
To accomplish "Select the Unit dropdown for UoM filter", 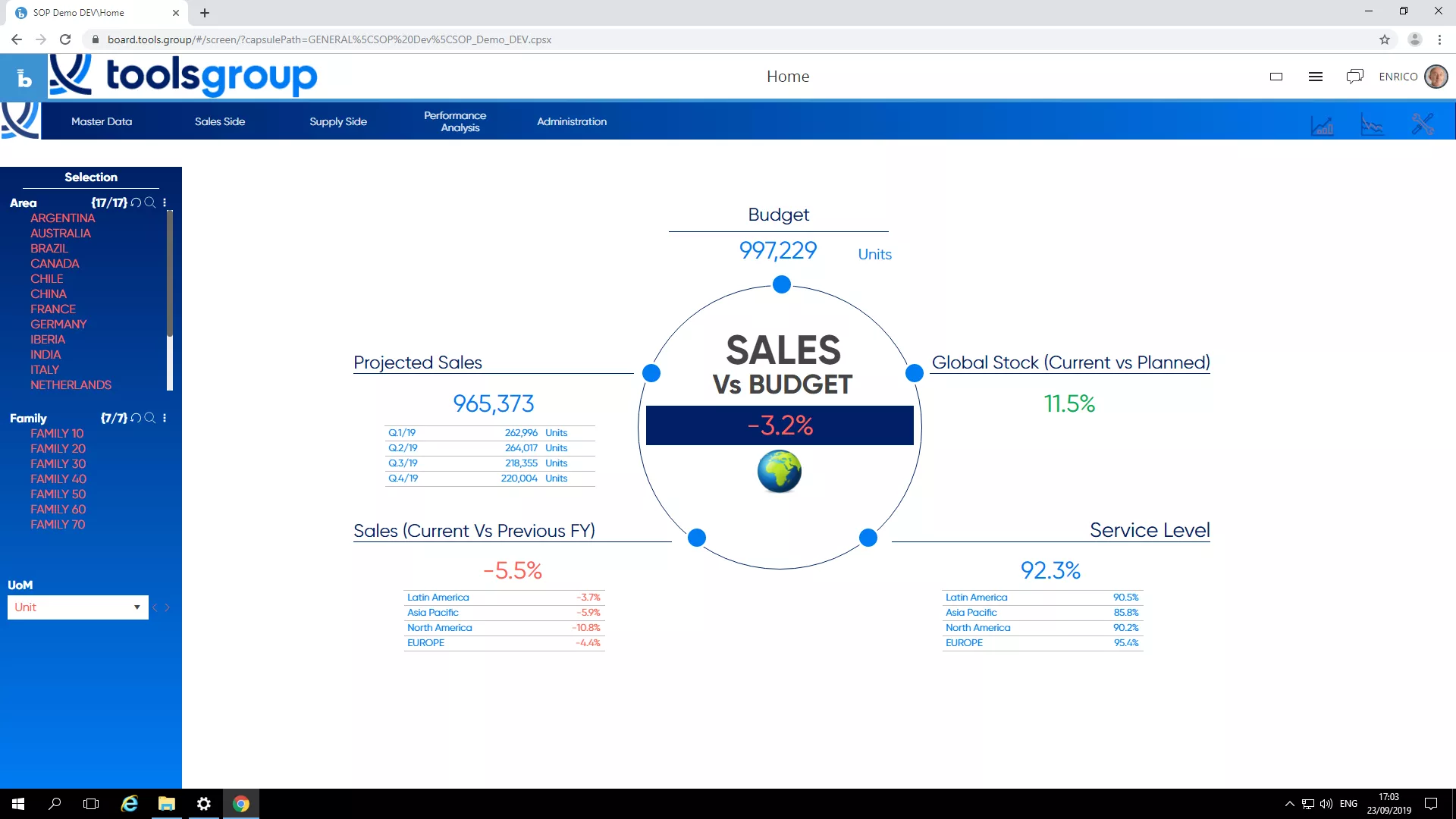I will point(78,607).
